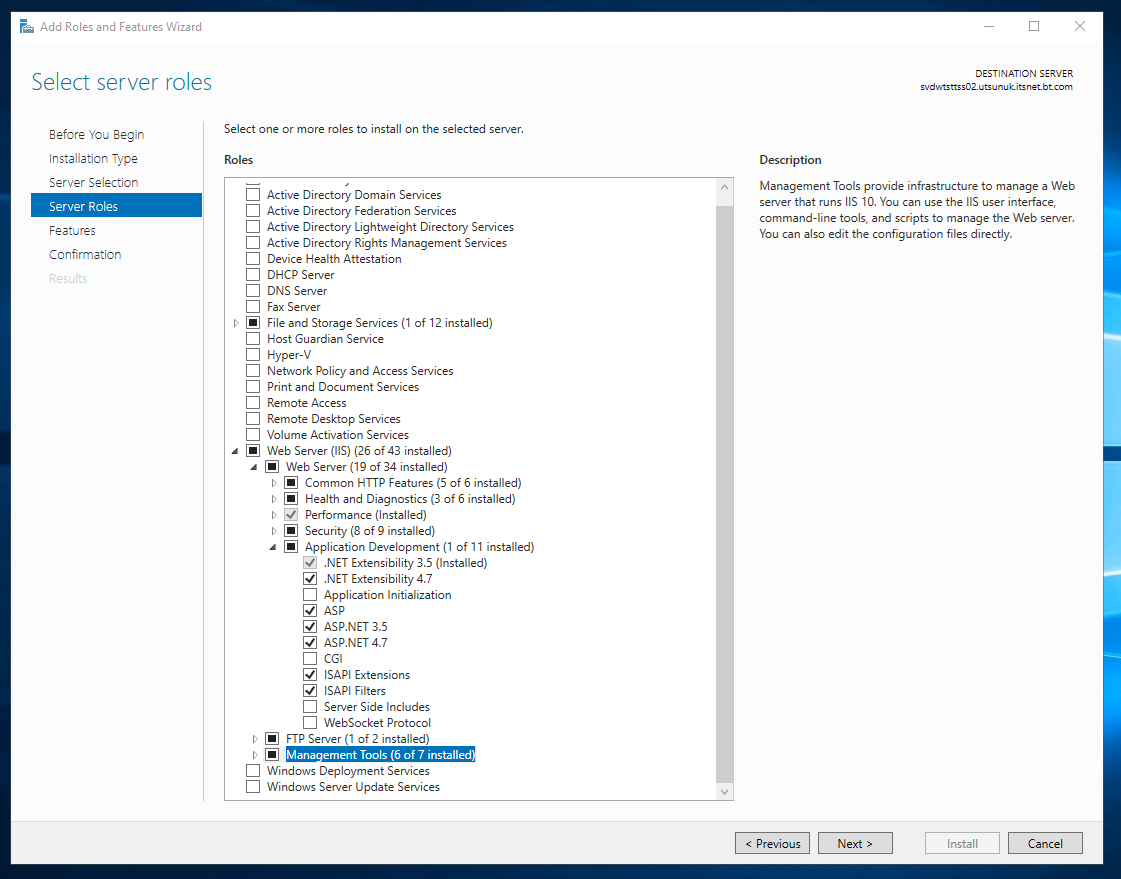
Task: Enable the DHCP Server role checkbox
Action: [x=253, y=274]
